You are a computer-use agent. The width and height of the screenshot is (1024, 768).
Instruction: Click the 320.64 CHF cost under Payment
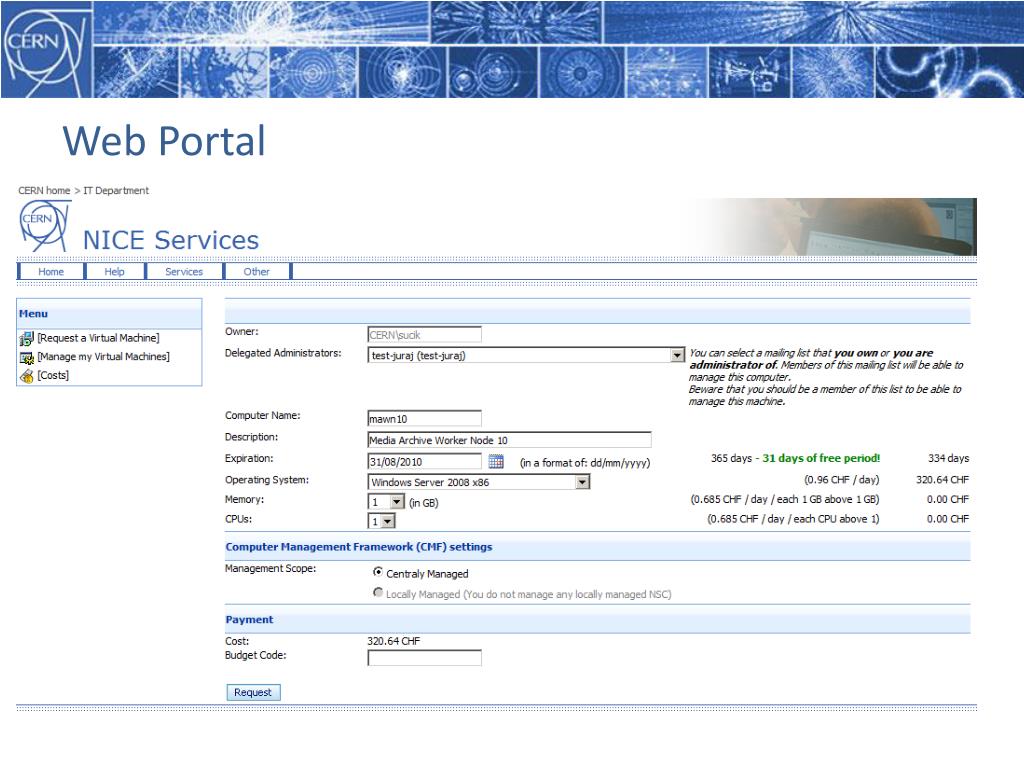(x=394, y=641)
